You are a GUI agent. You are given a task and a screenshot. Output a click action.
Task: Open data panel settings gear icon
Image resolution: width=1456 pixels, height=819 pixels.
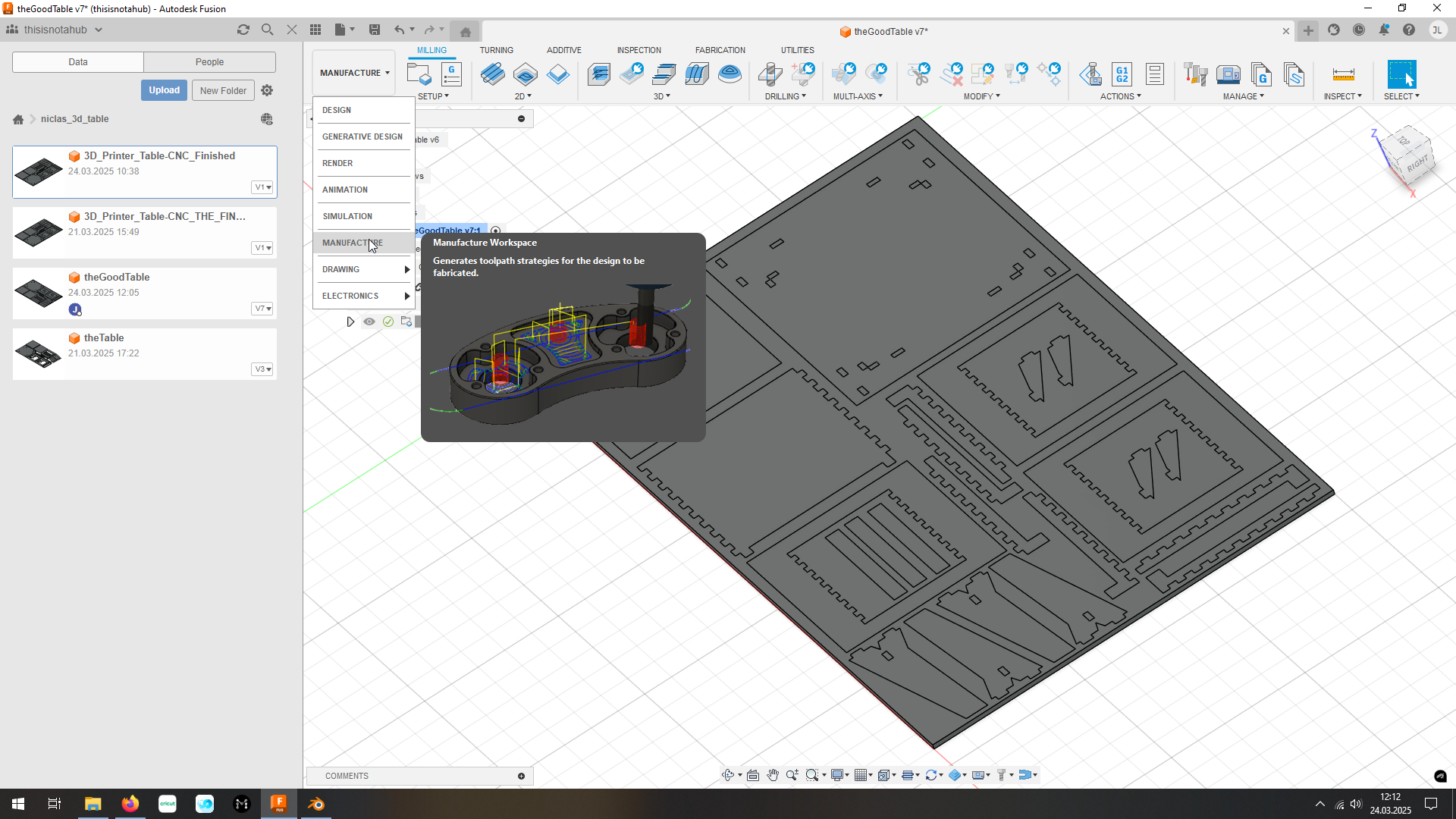(267, 90)
